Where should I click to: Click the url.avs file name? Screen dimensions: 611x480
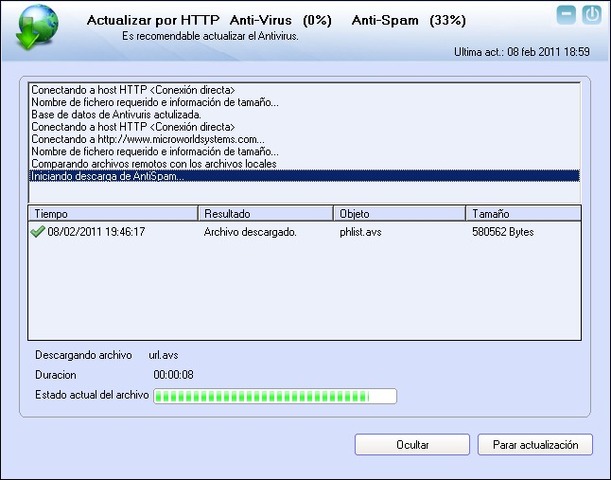[x=163, y=355]
